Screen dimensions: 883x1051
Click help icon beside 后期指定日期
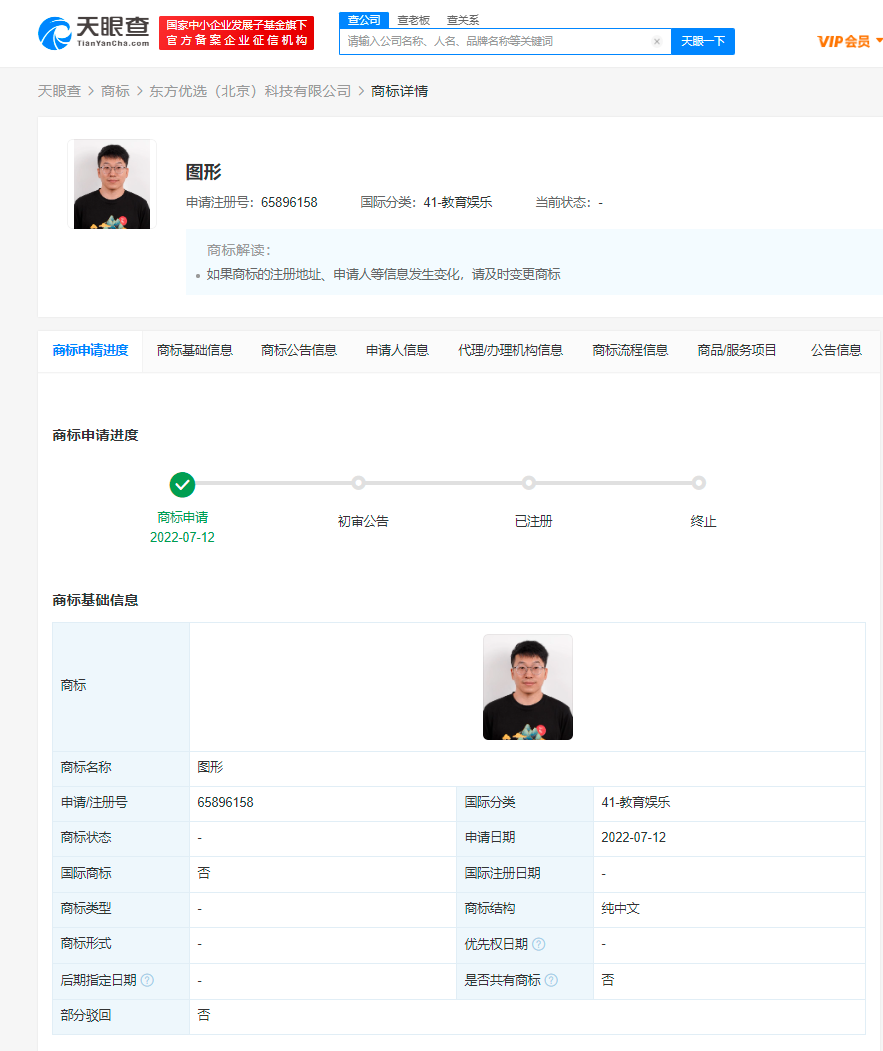pos(147,980)
